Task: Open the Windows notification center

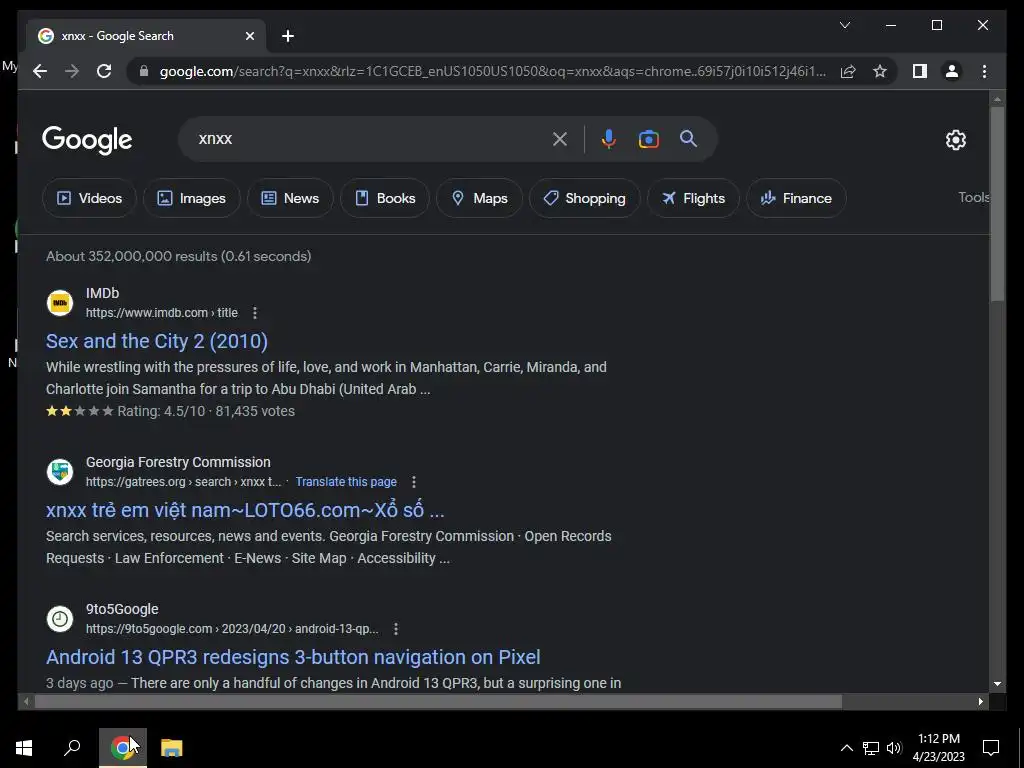Action: tap(991, 748)
